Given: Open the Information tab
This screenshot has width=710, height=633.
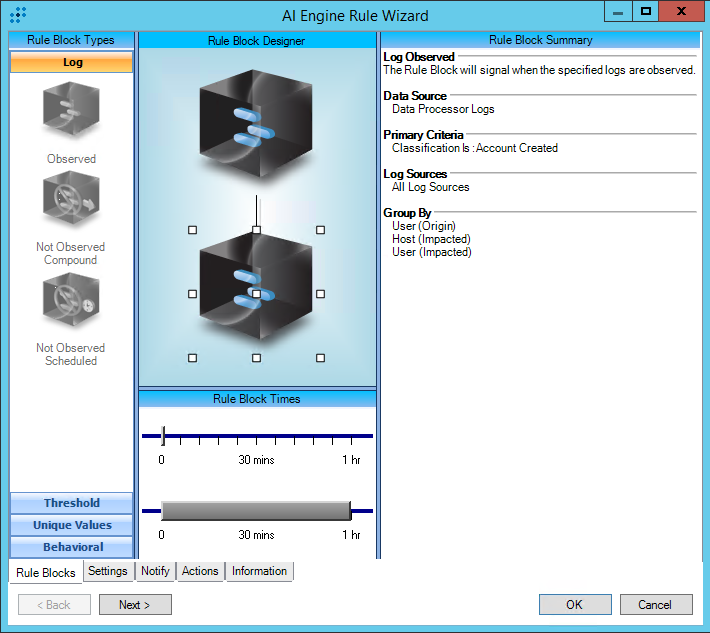Looking at the screenshot, I should [259, 571].
